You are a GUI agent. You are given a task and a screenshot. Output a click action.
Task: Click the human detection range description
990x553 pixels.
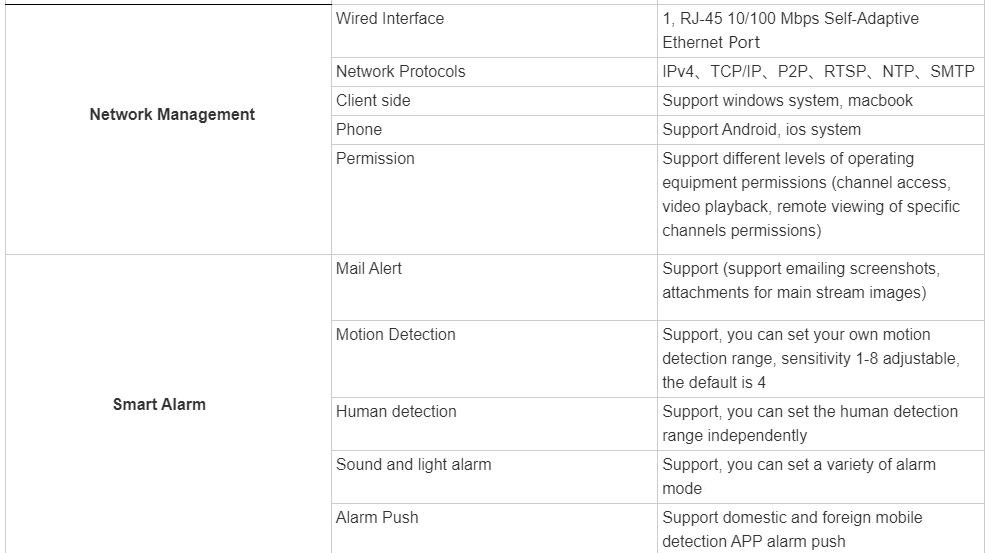(810, 424)
